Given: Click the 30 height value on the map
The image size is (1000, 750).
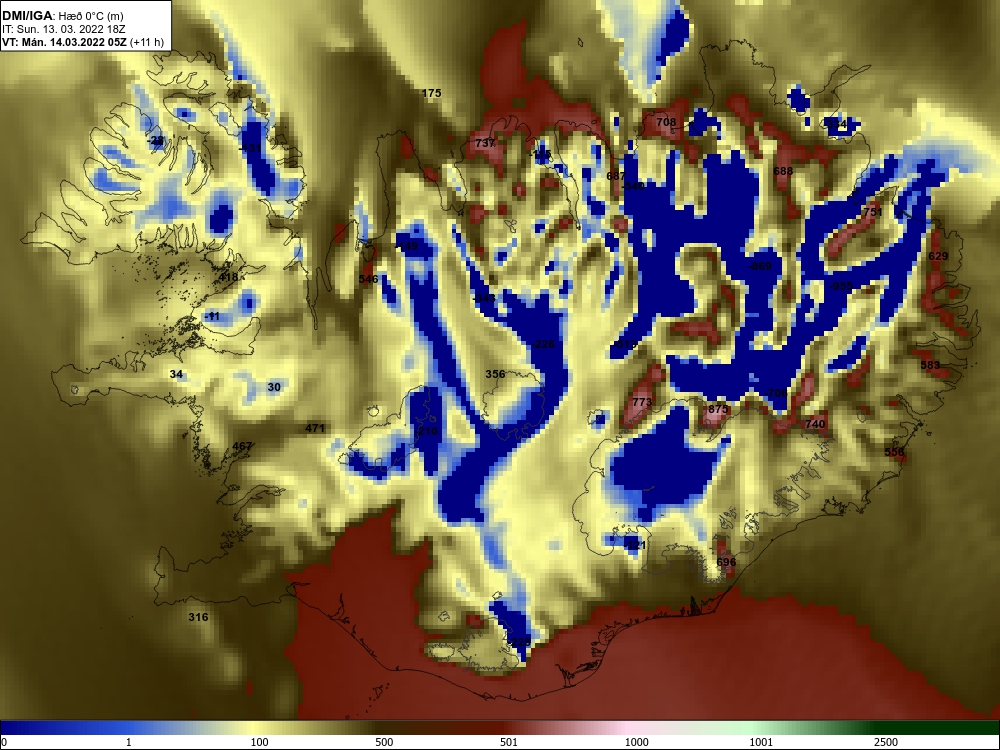Looking at the screenshot, I should click(274, 387).
